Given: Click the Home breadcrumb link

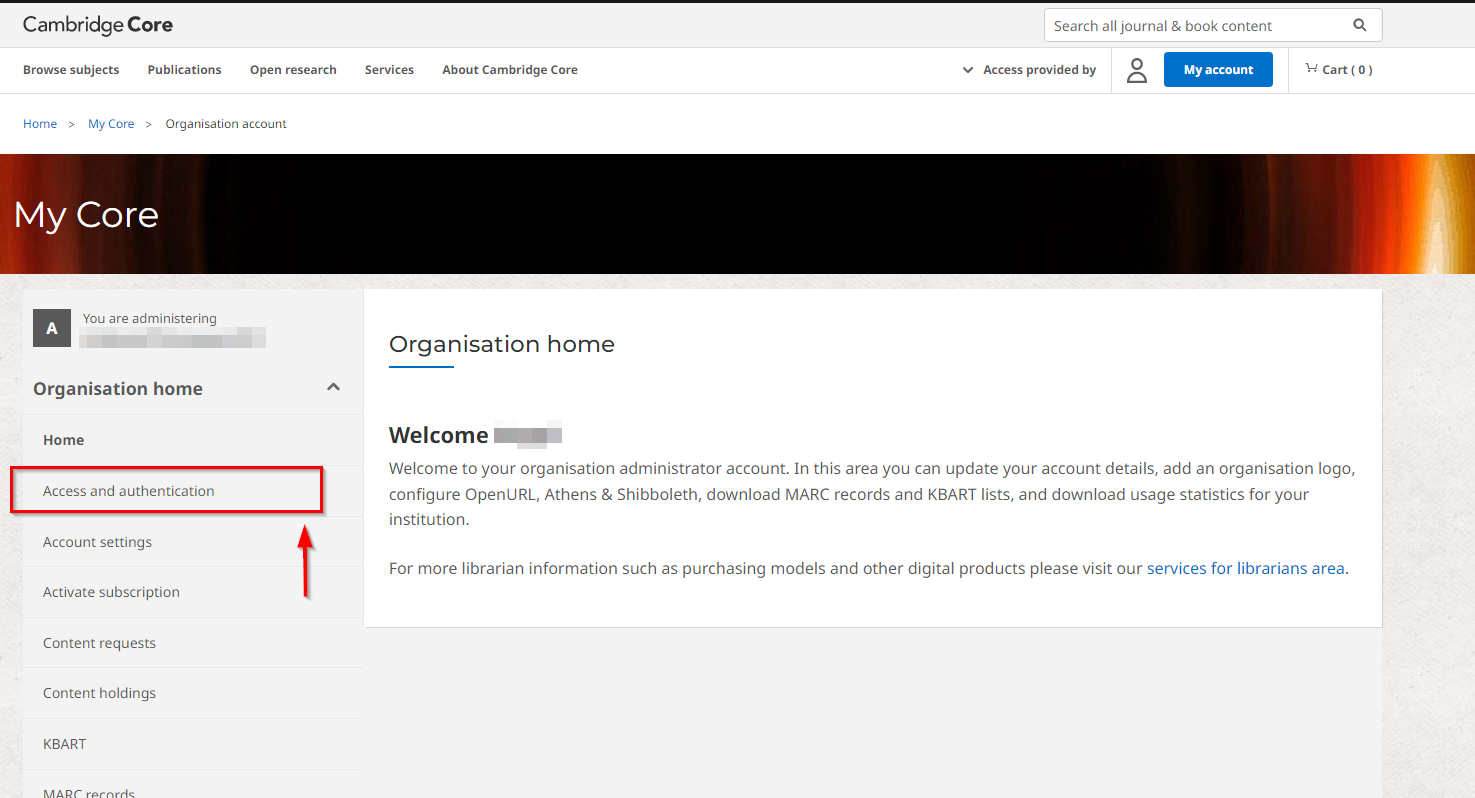Looking at the screenshot, I should [40, 124].
